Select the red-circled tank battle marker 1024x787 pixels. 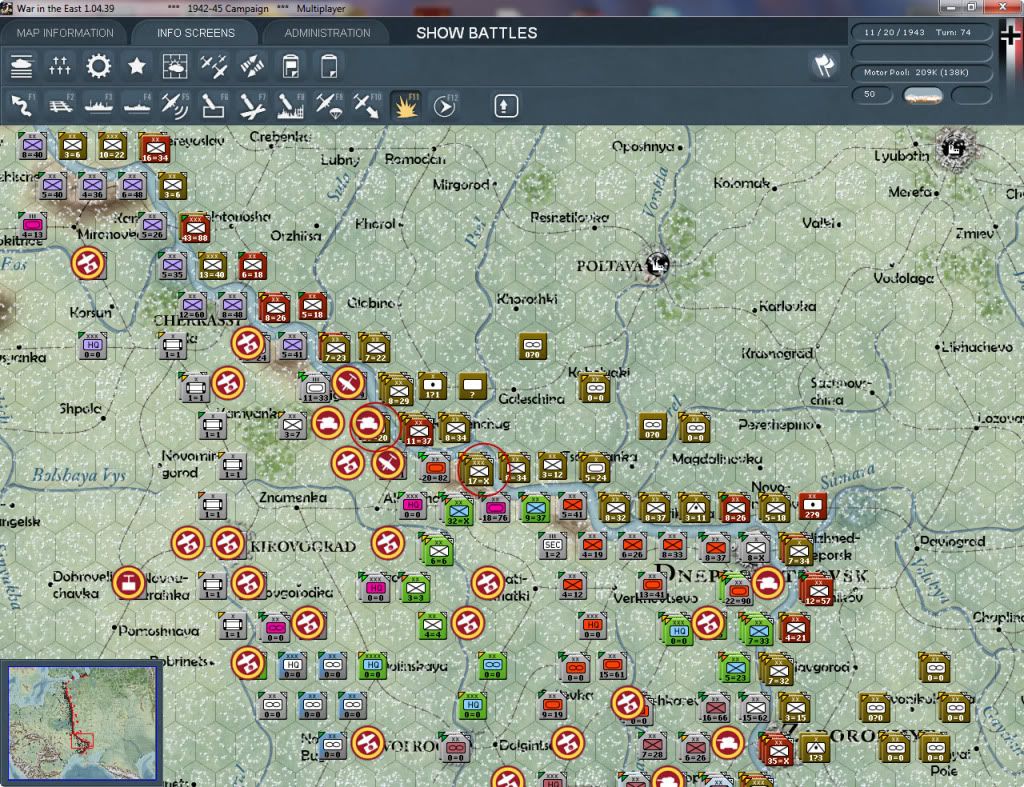point(369,425)
